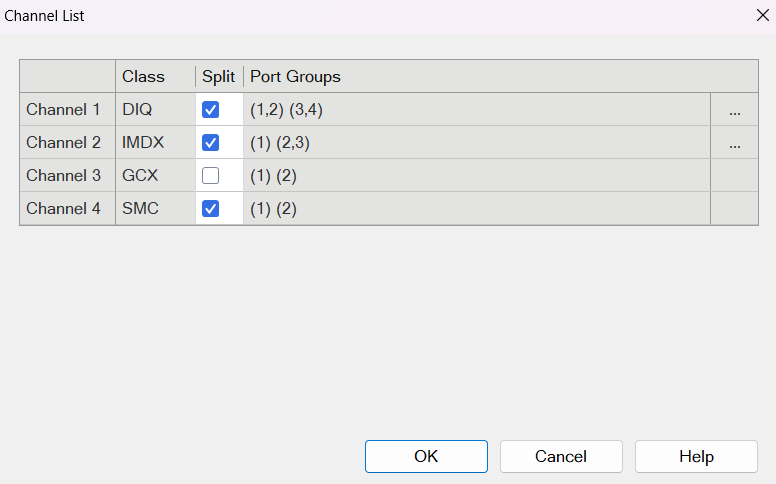776x484 pixels.
Task: Select the Channel 4 row header
Action: [68, 208]
